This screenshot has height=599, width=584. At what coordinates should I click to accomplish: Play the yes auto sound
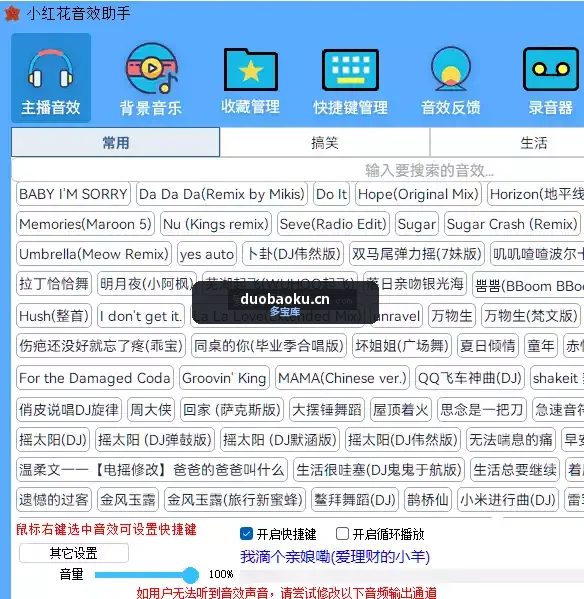[207, 254]
